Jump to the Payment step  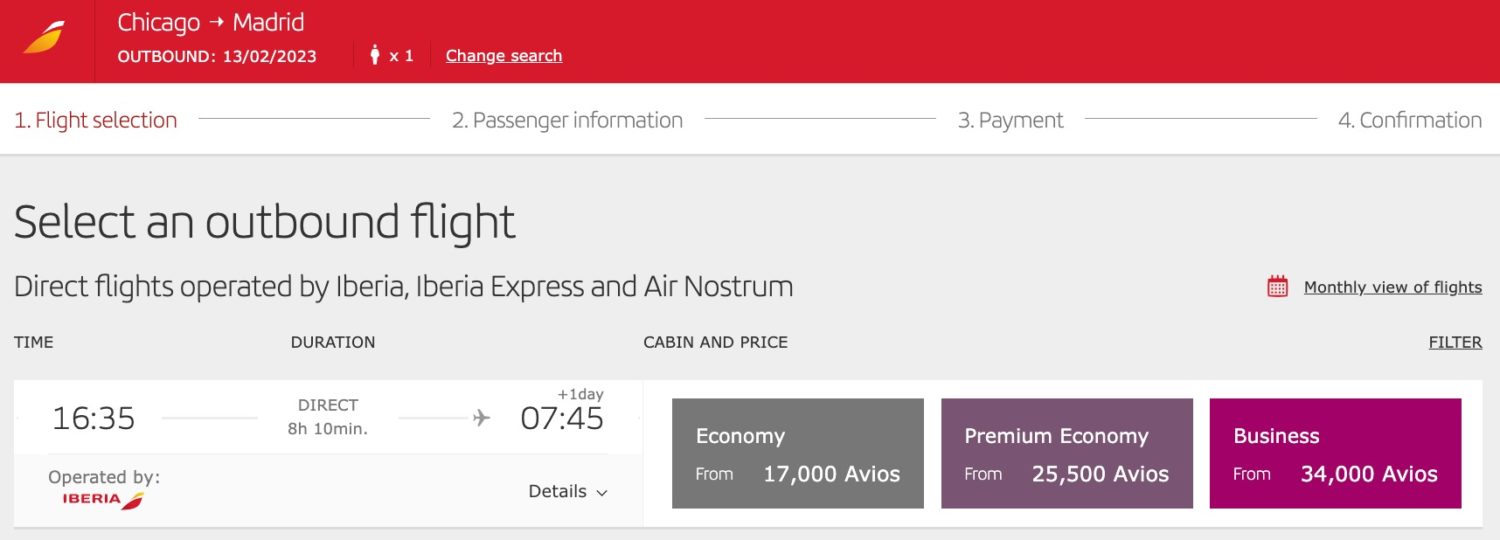tap(1010, 120)
